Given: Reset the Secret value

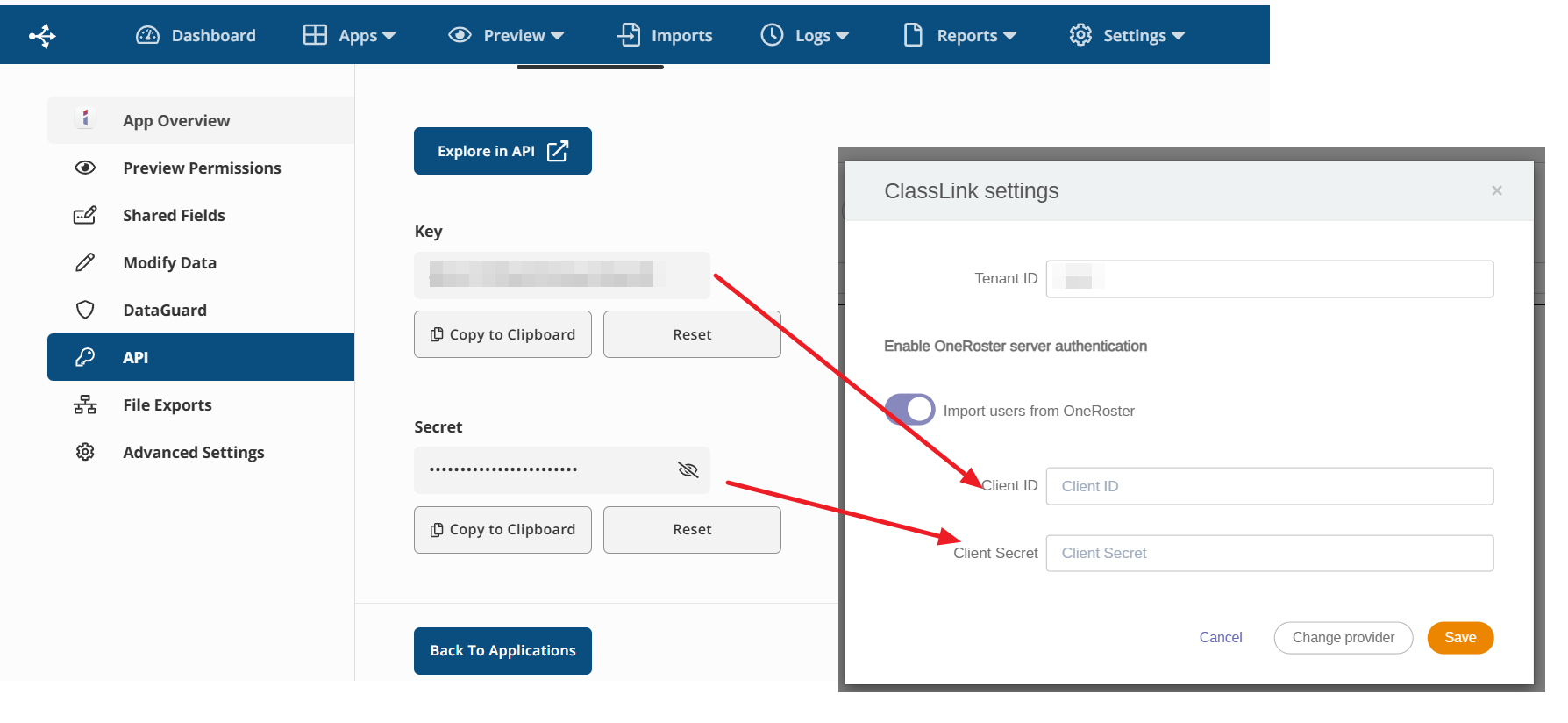Looking at the screenshot, I should point(692,530).
